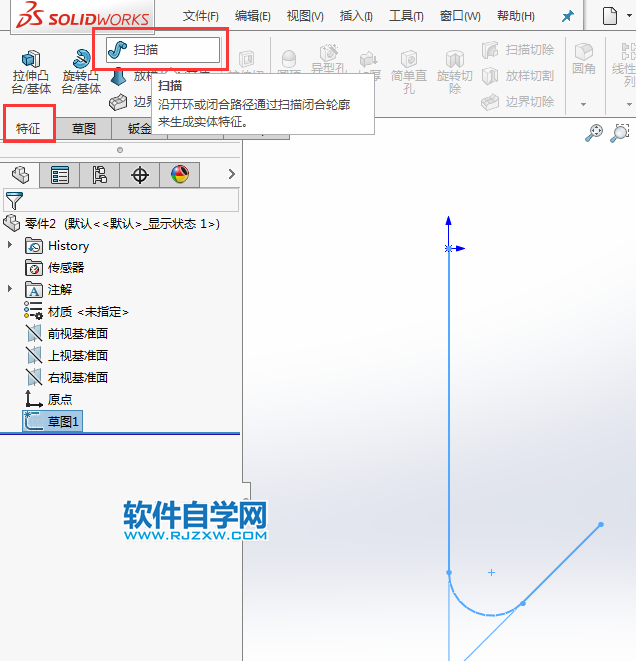Switch to the 草图 (Sketch) tab
The height and width of the screenshot is (661, 636).
click(x=83, y=128)
